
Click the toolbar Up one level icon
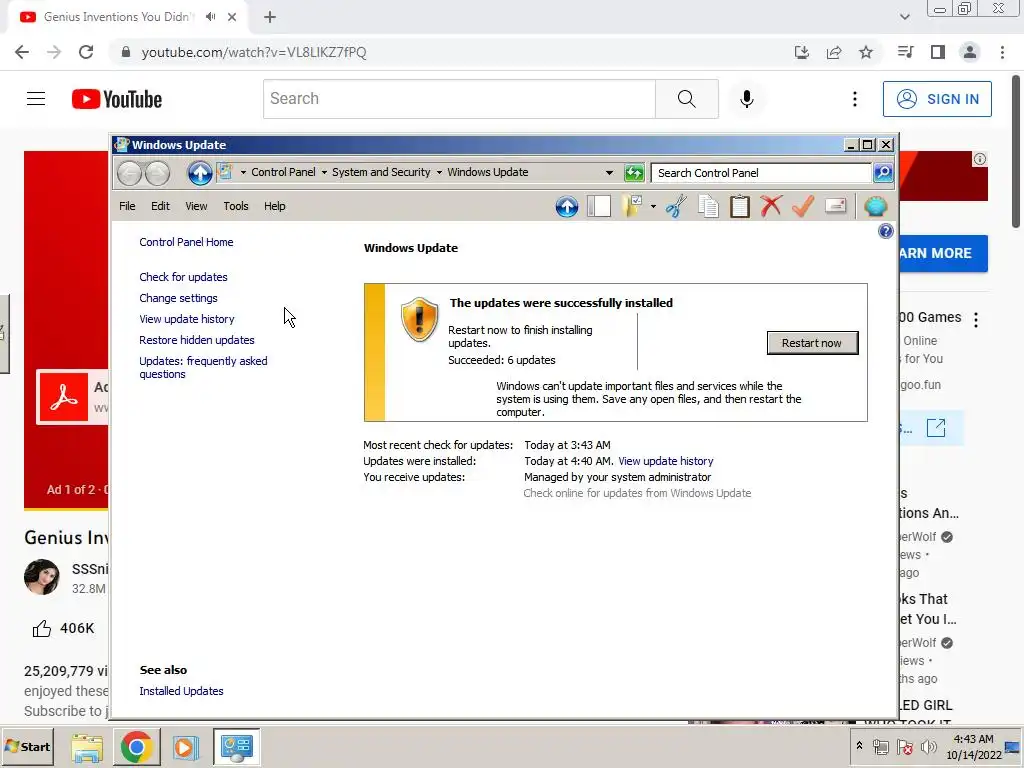tap(567, 206)
